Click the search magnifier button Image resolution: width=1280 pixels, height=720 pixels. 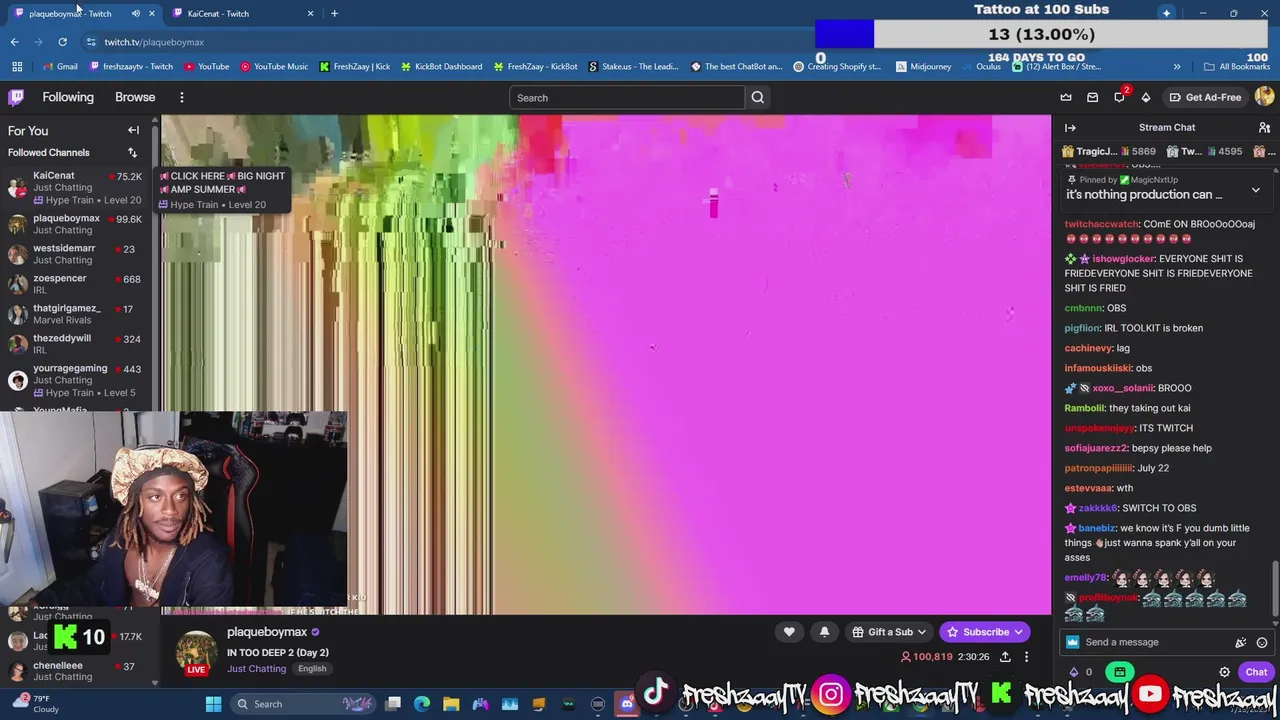[x=758, y=97]
